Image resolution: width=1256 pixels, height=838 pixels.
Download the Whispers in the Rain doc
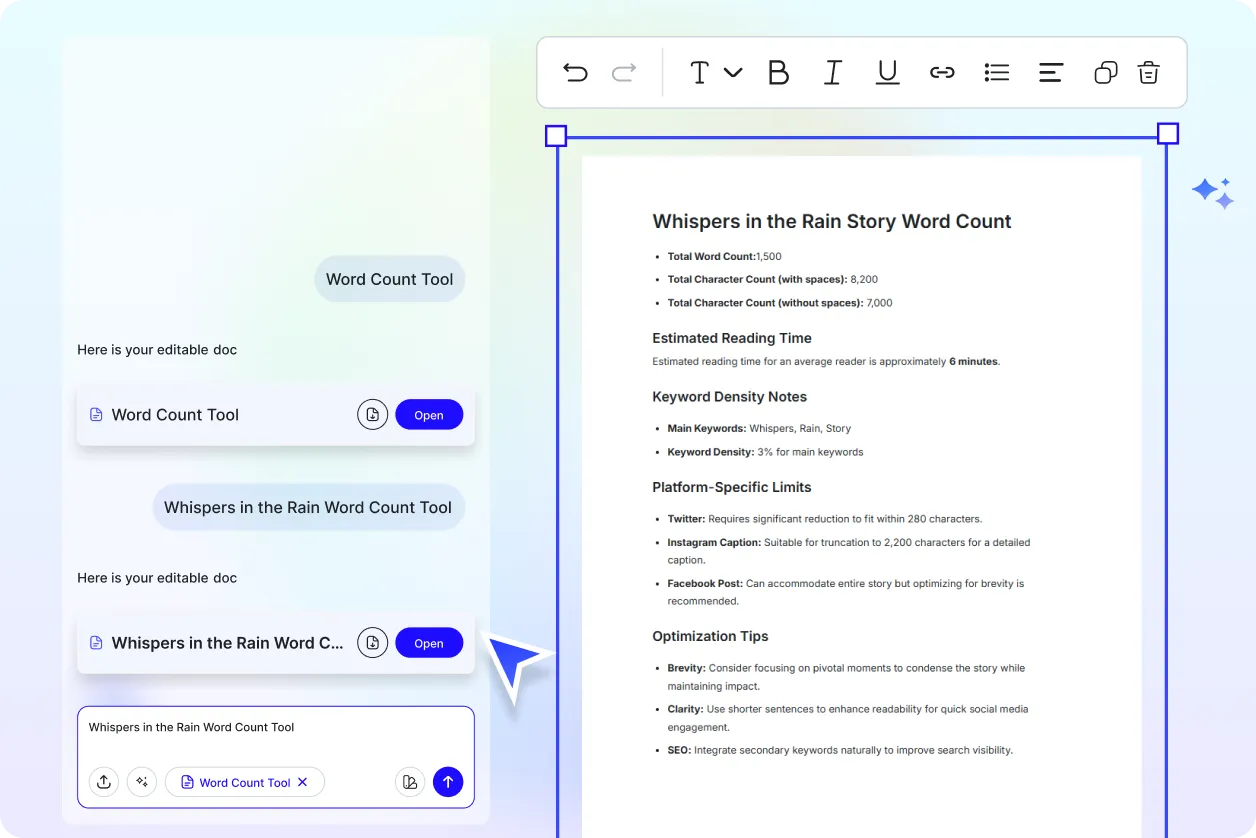tap(372, 643)
